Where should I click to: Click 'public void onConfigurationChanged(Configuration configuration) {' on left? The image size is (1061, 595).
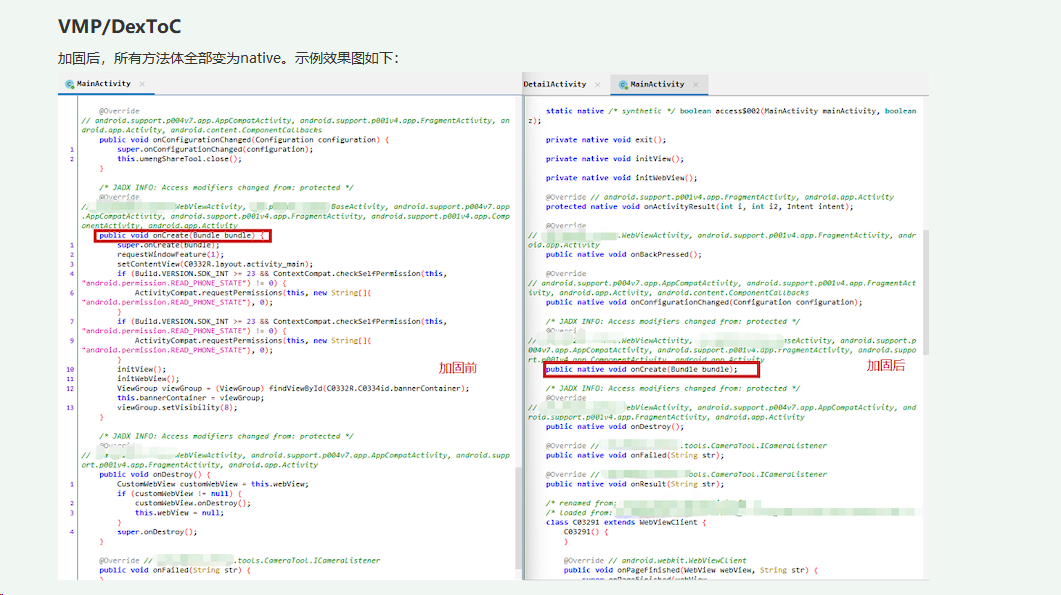(244, 140)
